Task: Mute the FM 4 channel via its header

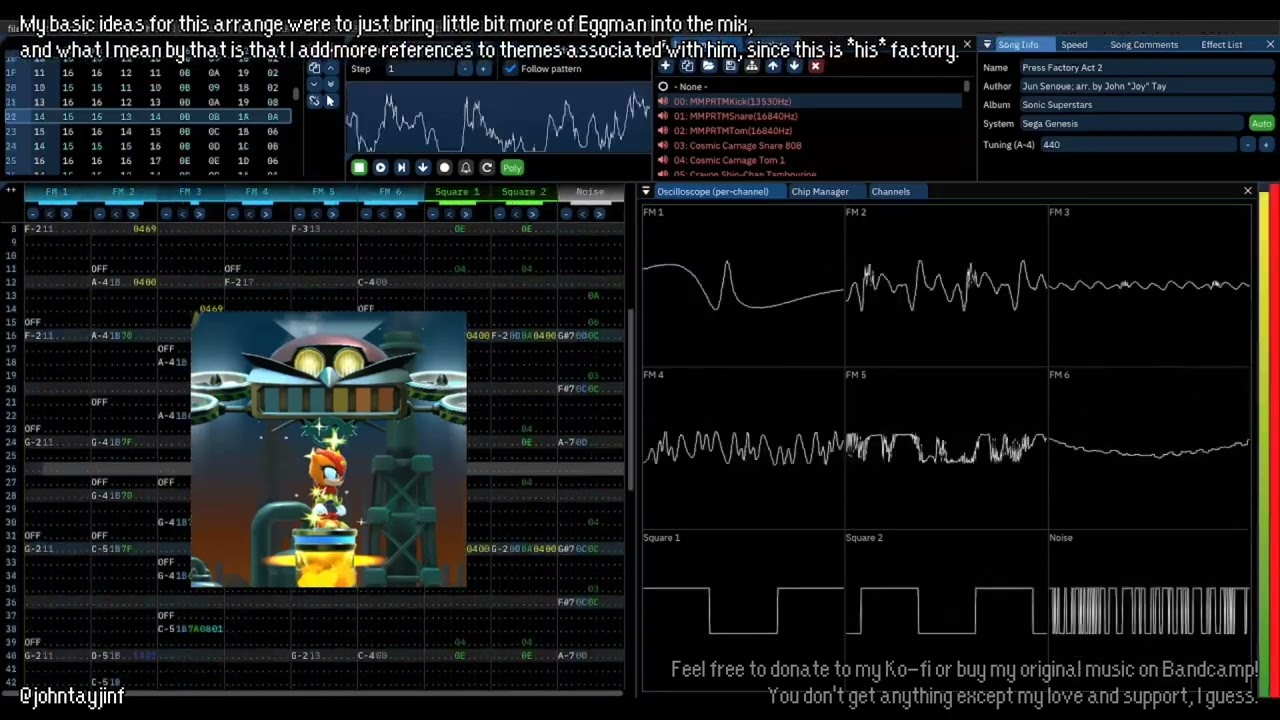Action: (x=257, y=192)
